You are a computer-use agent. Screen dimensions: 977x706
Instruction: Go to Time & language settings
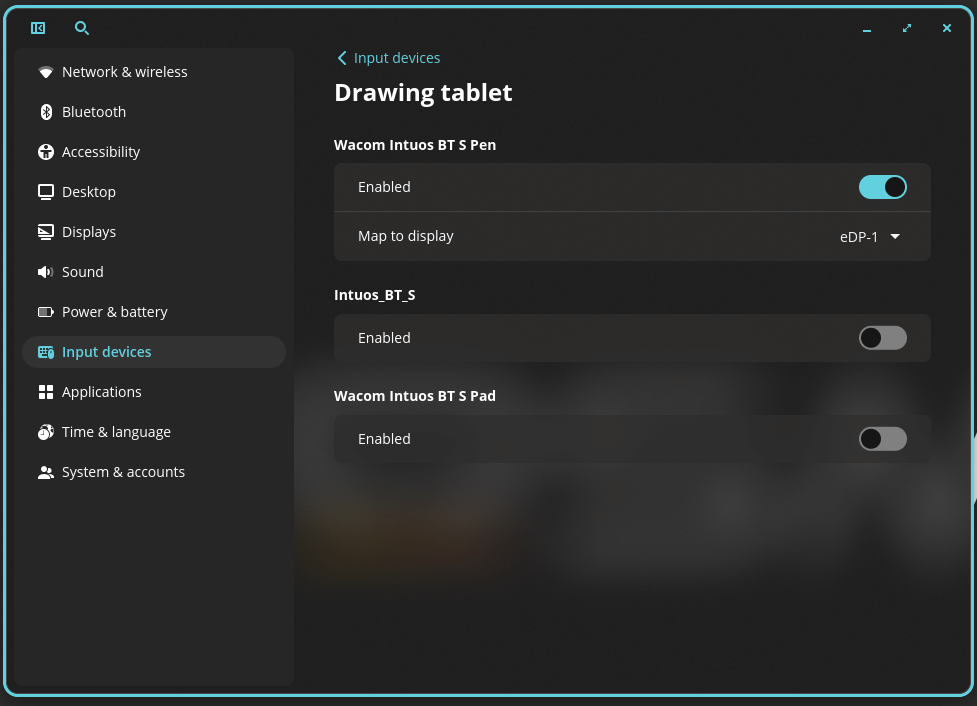(x=154, y=432)
